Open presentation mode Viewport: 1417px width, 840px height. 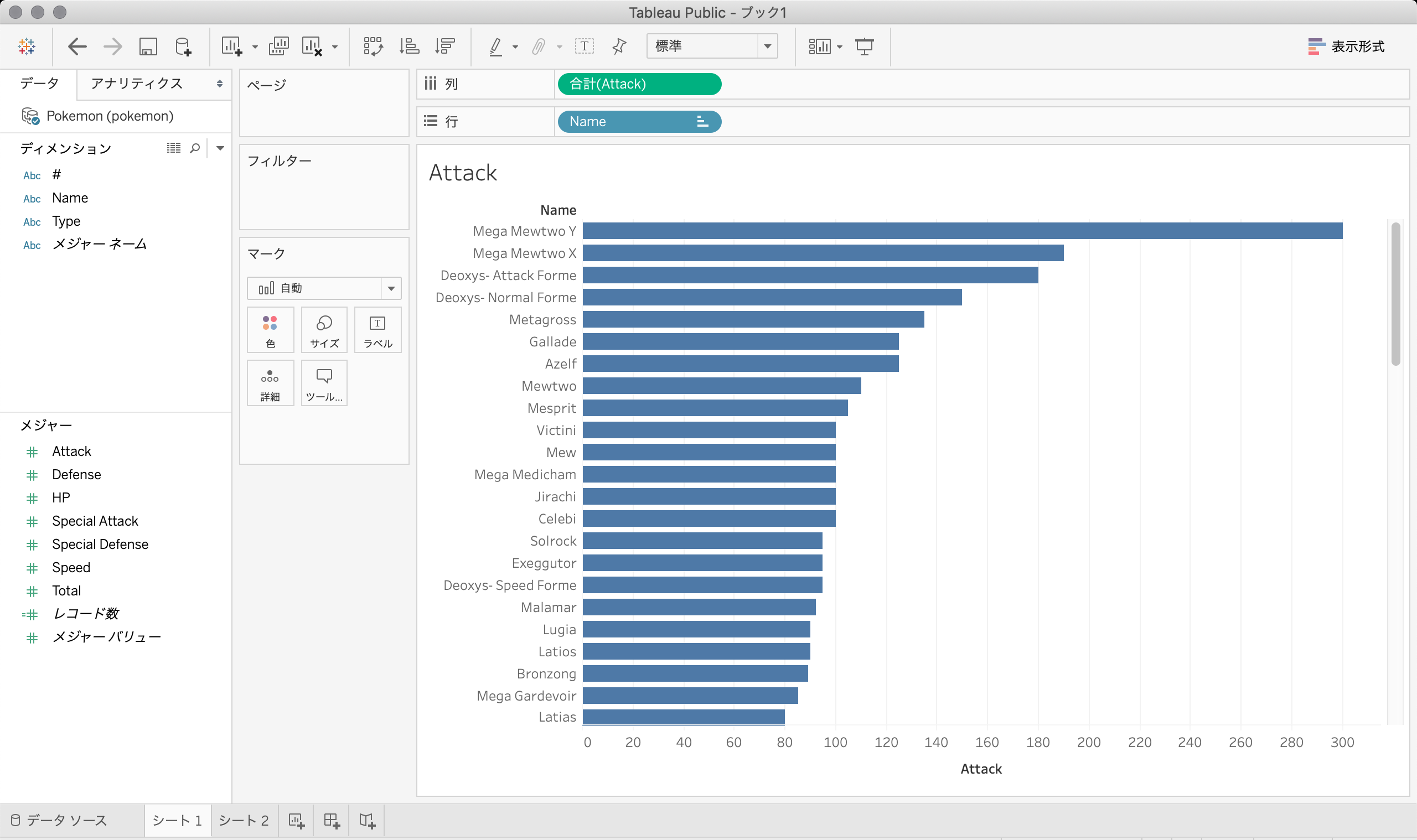[x=865, y=46]
